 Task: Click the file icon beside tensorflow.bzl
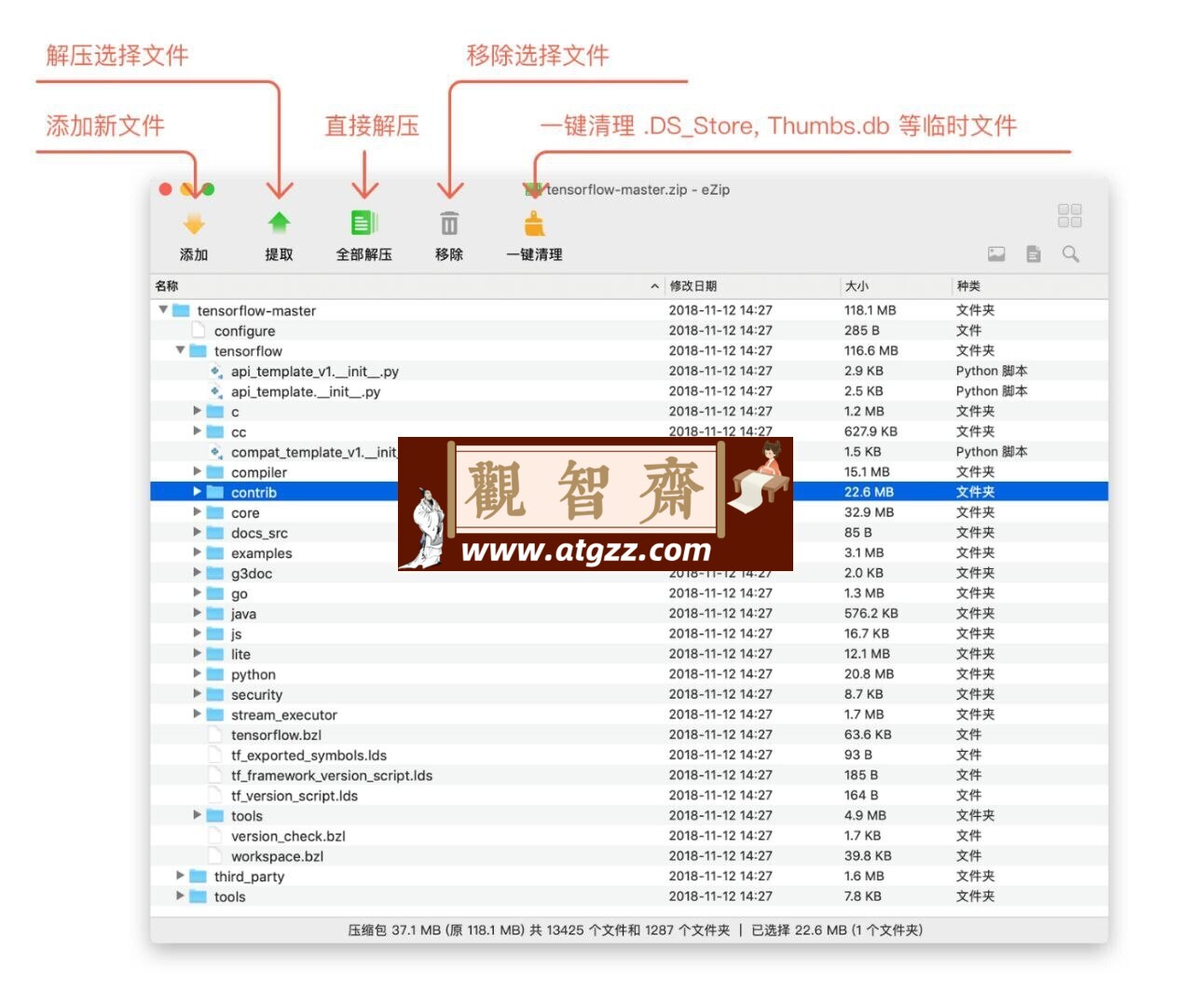215,735
